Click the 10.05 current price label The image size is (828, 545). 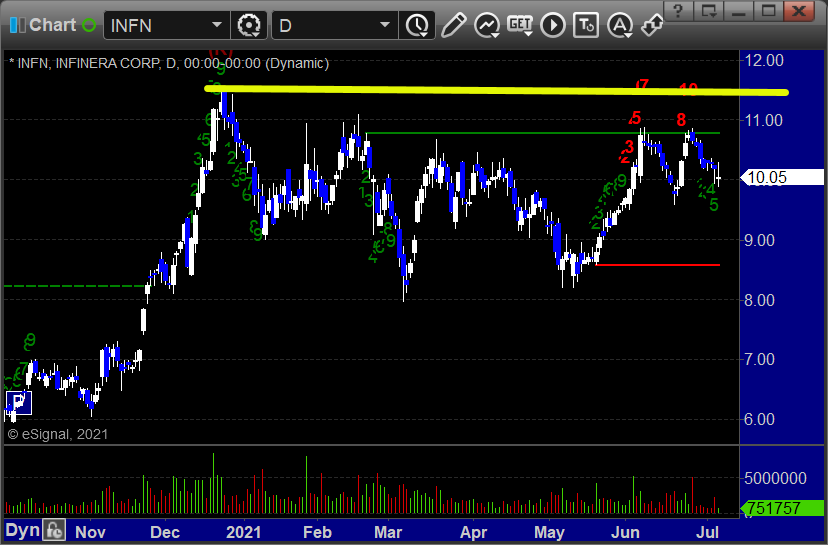point(783,177)
